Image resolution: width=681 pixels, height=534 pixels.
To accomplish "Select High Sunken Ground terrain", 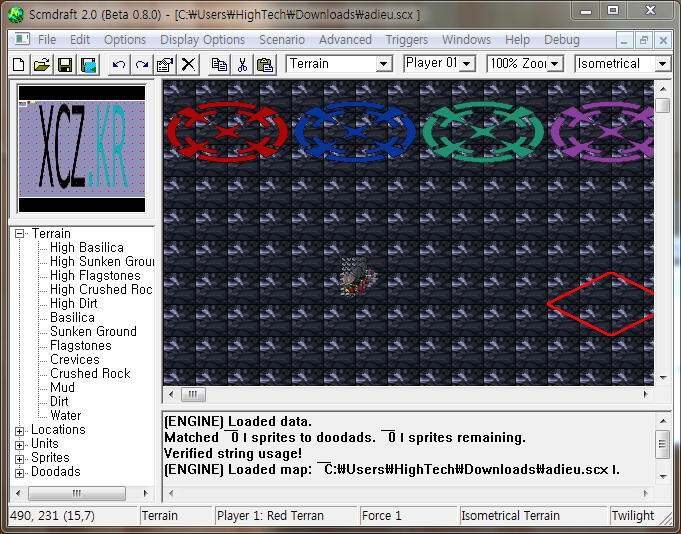I will tap(102, 261).
